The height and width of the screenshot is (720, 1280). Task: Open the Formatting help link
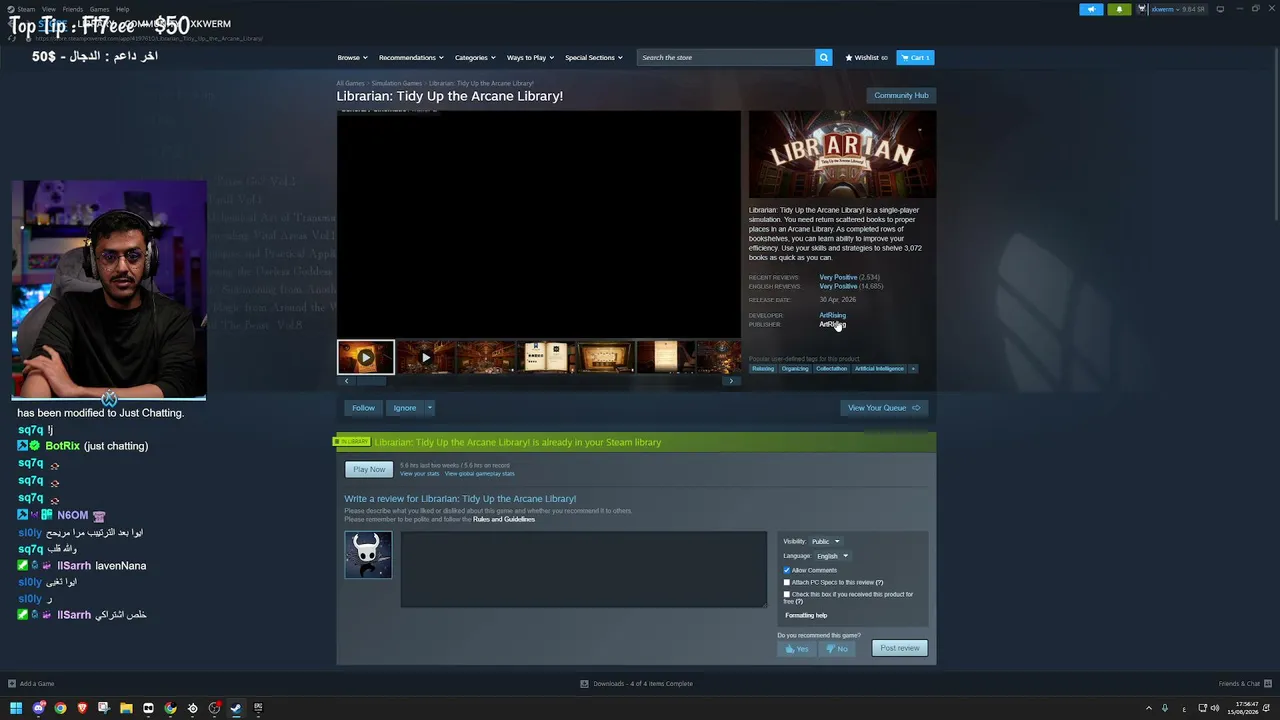click(806, 615)
